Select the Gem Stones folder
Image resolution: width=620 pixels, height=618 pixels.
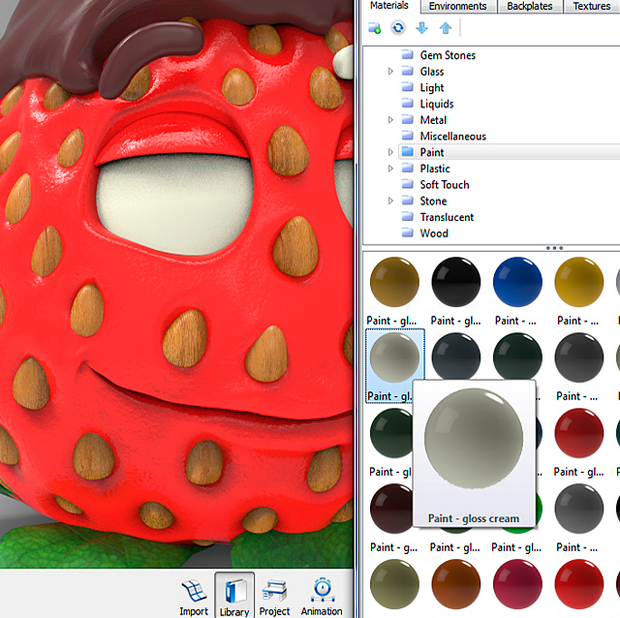click(x=447, y=56)
